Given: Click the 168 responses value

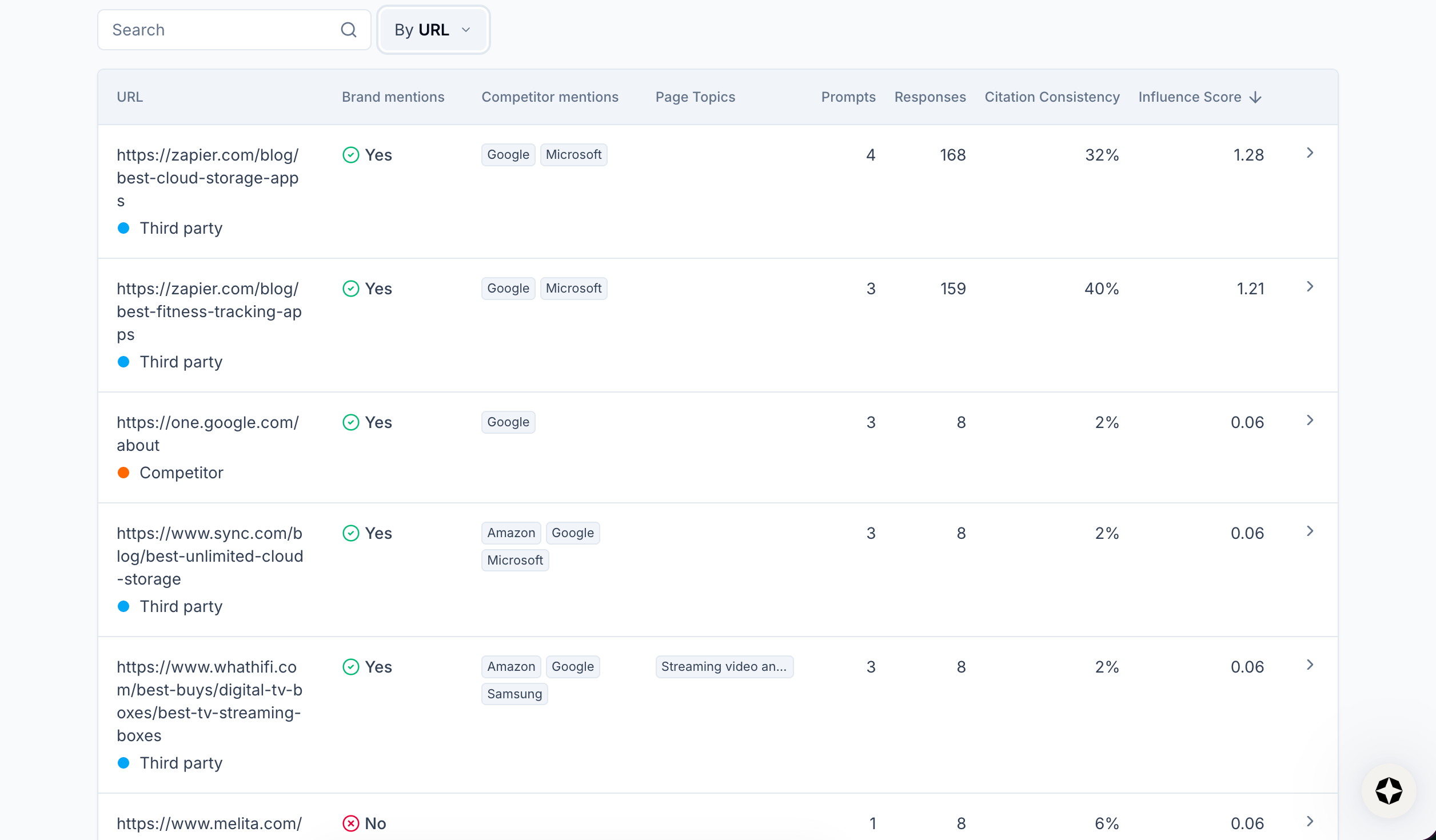Looking at the screenshot, I should [953, 155].
